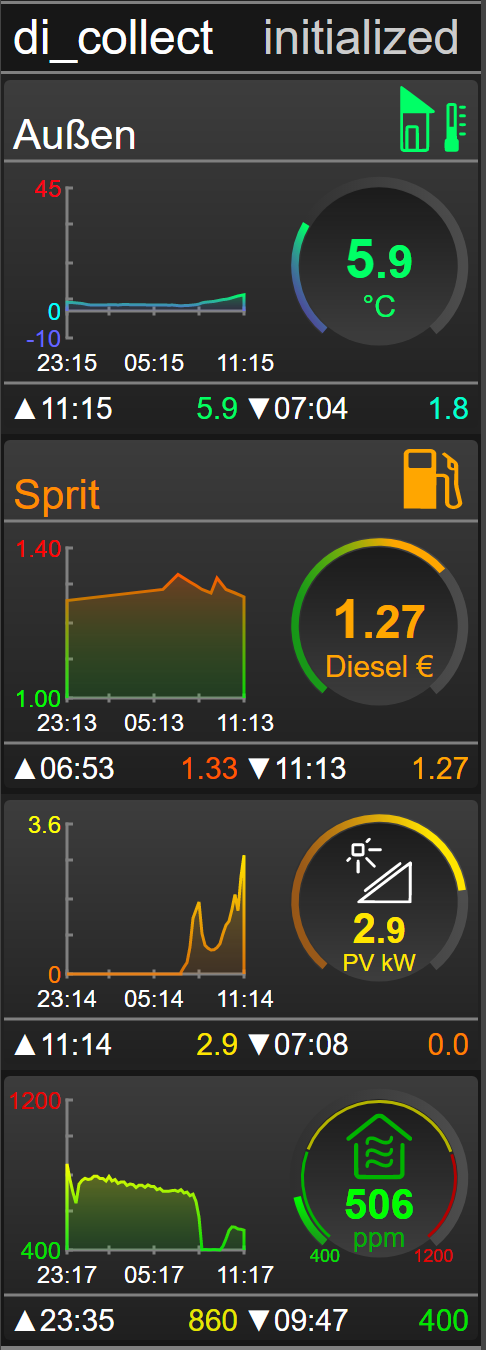
Task: Click the down triangle beside 09:47 ppm minimum
Action: [258, 1320]
